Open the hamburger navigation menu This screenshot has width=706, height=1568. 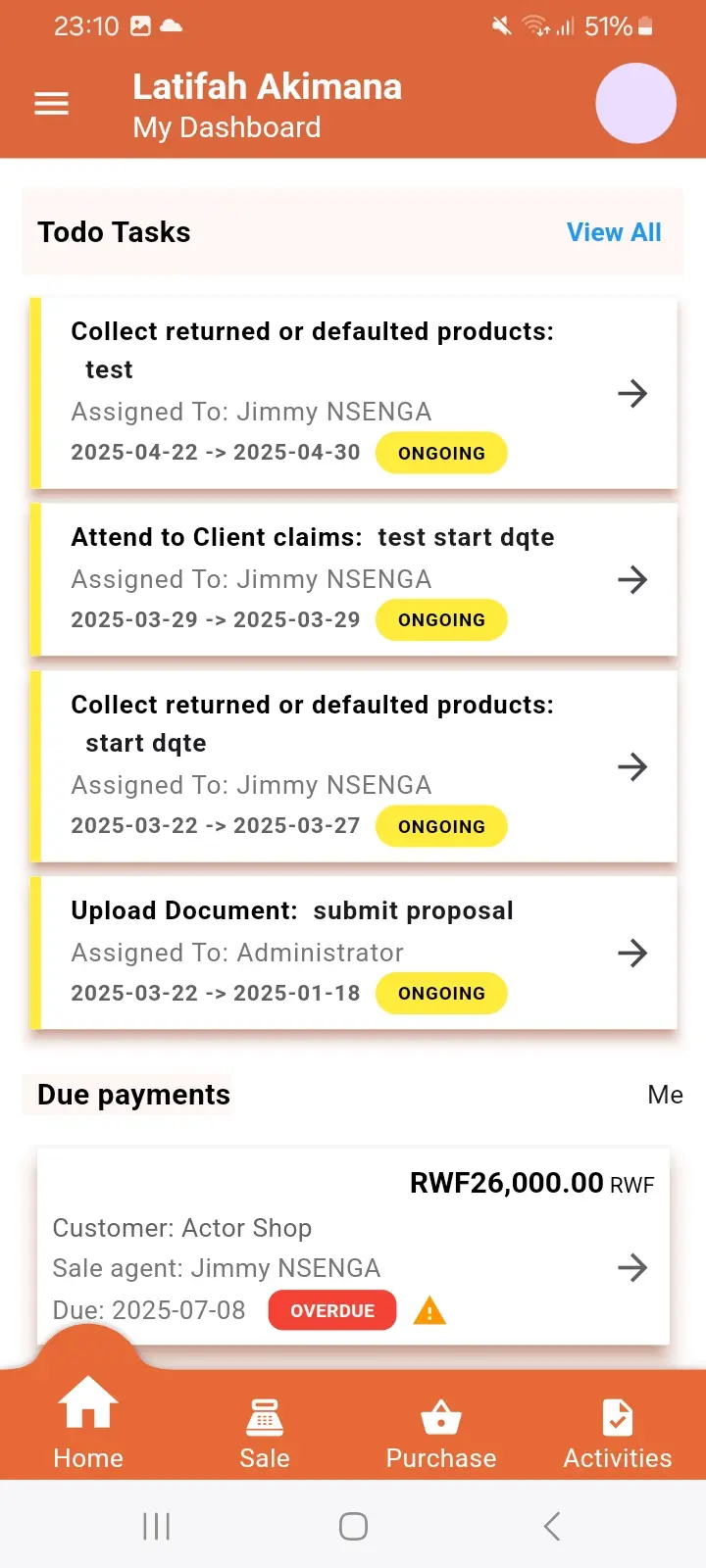52,104
